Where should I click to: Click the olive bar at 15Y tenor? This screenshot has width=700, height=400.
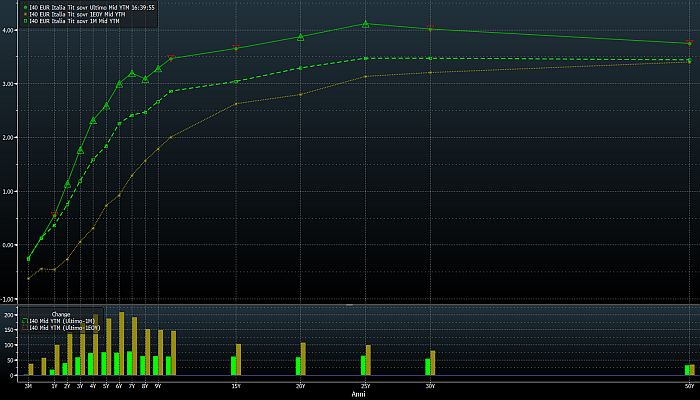coord(239,359)
